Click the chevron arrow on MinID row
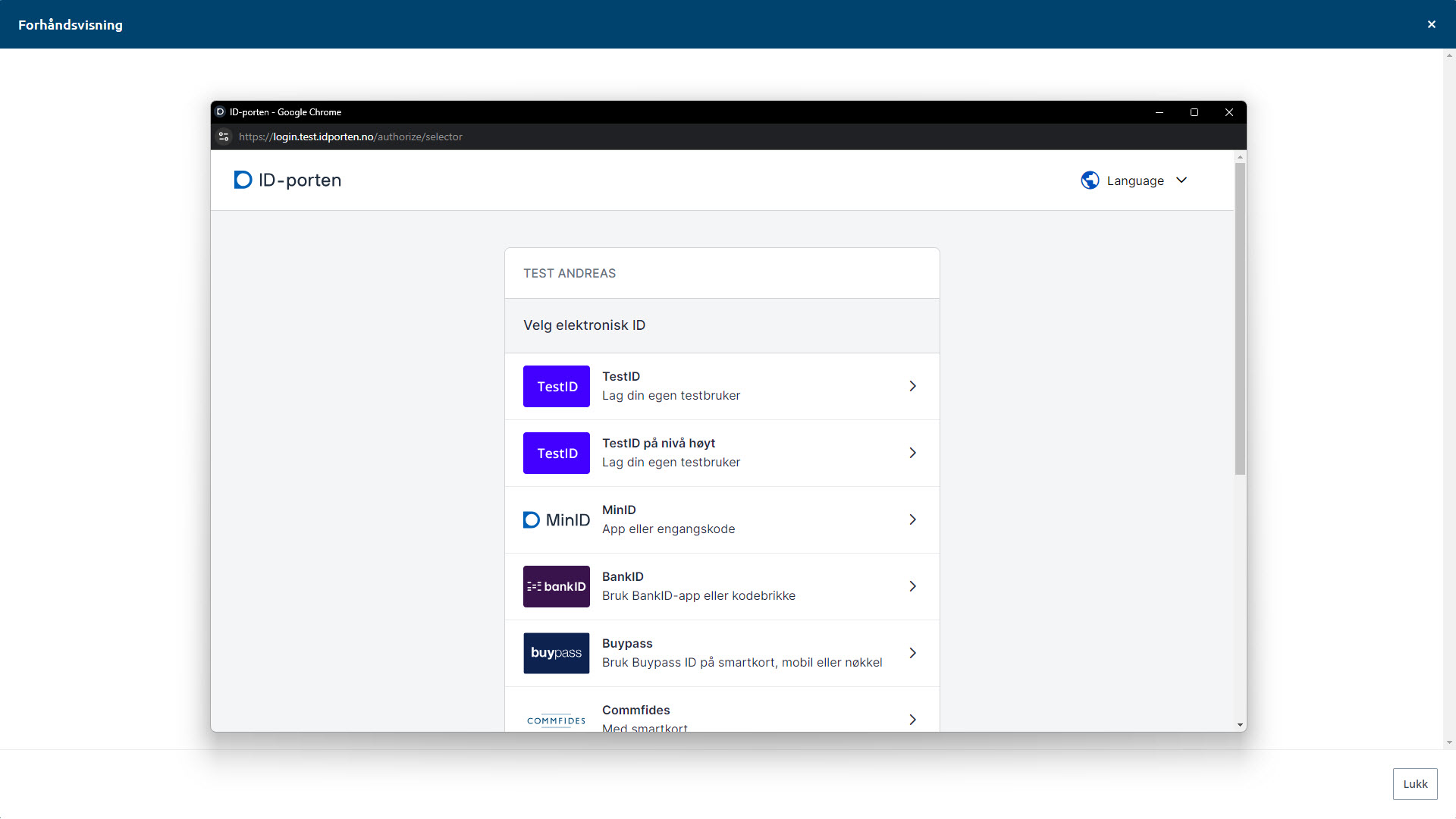1456x819 pixels. click(x=912, y=520)
